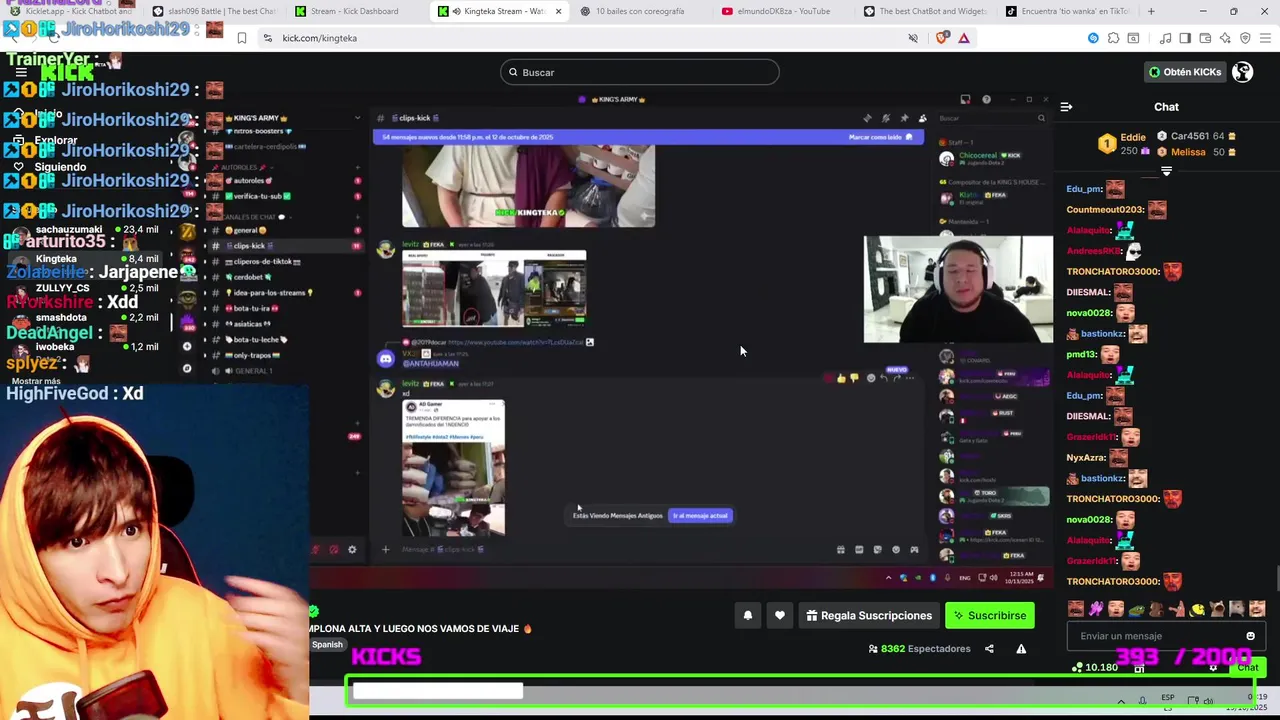Report the stream using warning triangle icon
The image size is (1280, 720).
[x=1021, y=649]
